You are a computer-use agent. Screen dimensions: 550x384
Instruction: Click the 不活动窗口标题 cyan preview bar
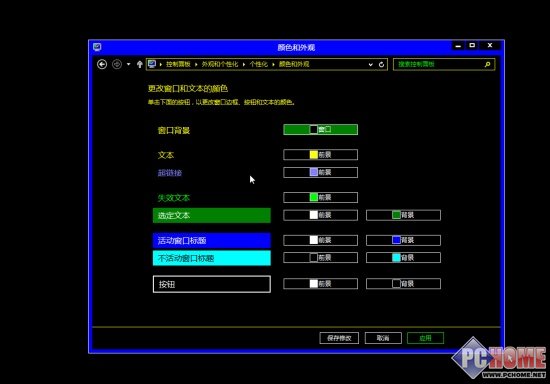point(212,258)
